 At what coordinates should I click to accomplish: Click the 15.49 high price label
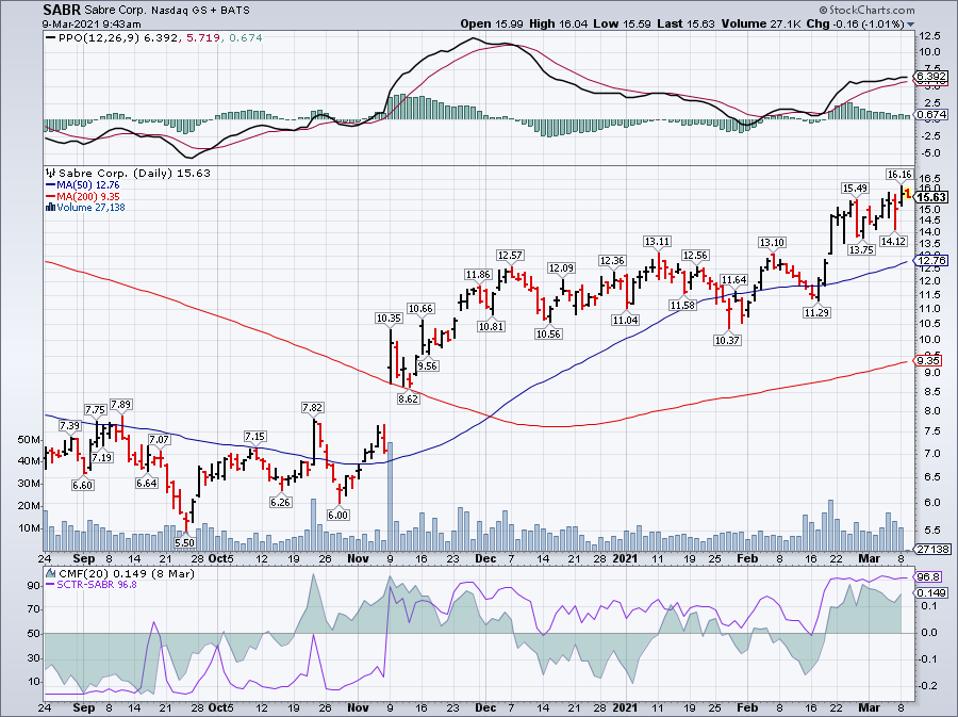pos(855,188)
